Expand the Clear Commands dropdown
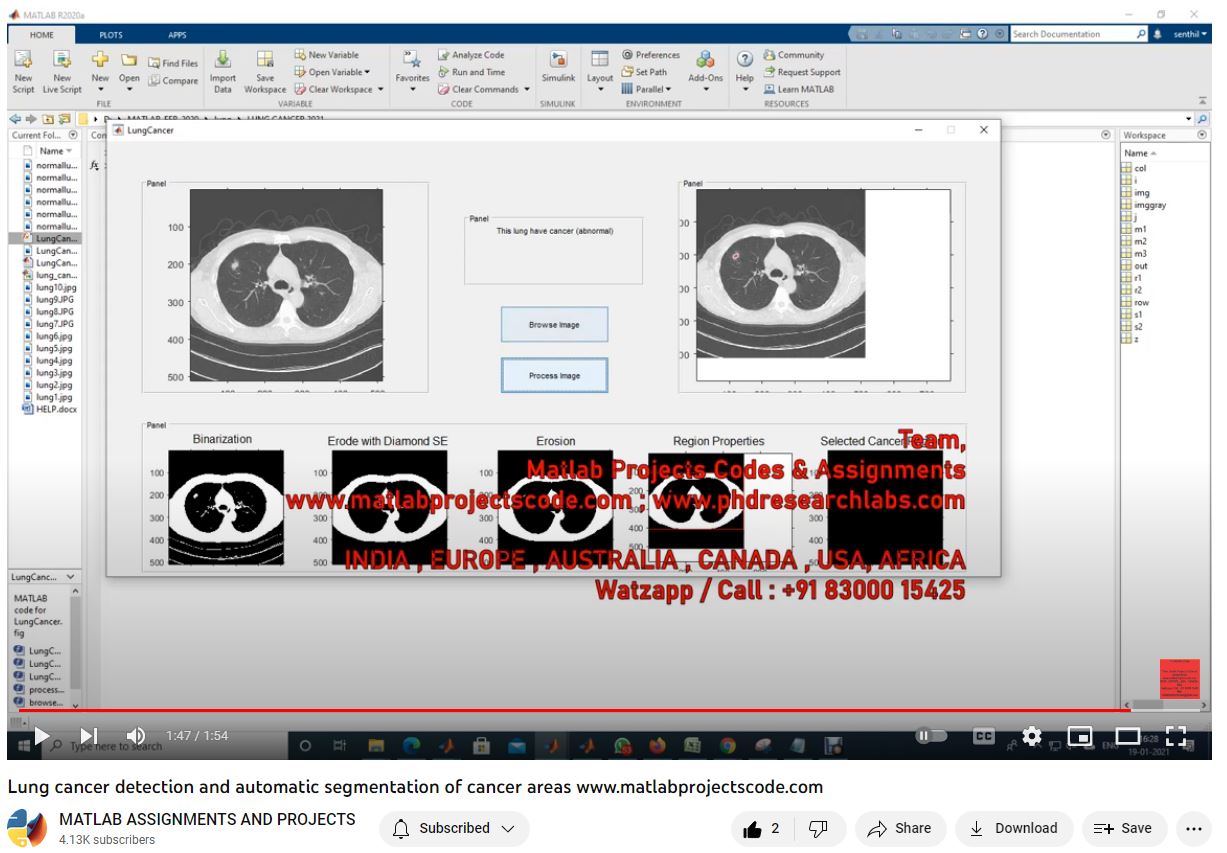Viewport: 1227px width, 853px height. click(527, 89)
